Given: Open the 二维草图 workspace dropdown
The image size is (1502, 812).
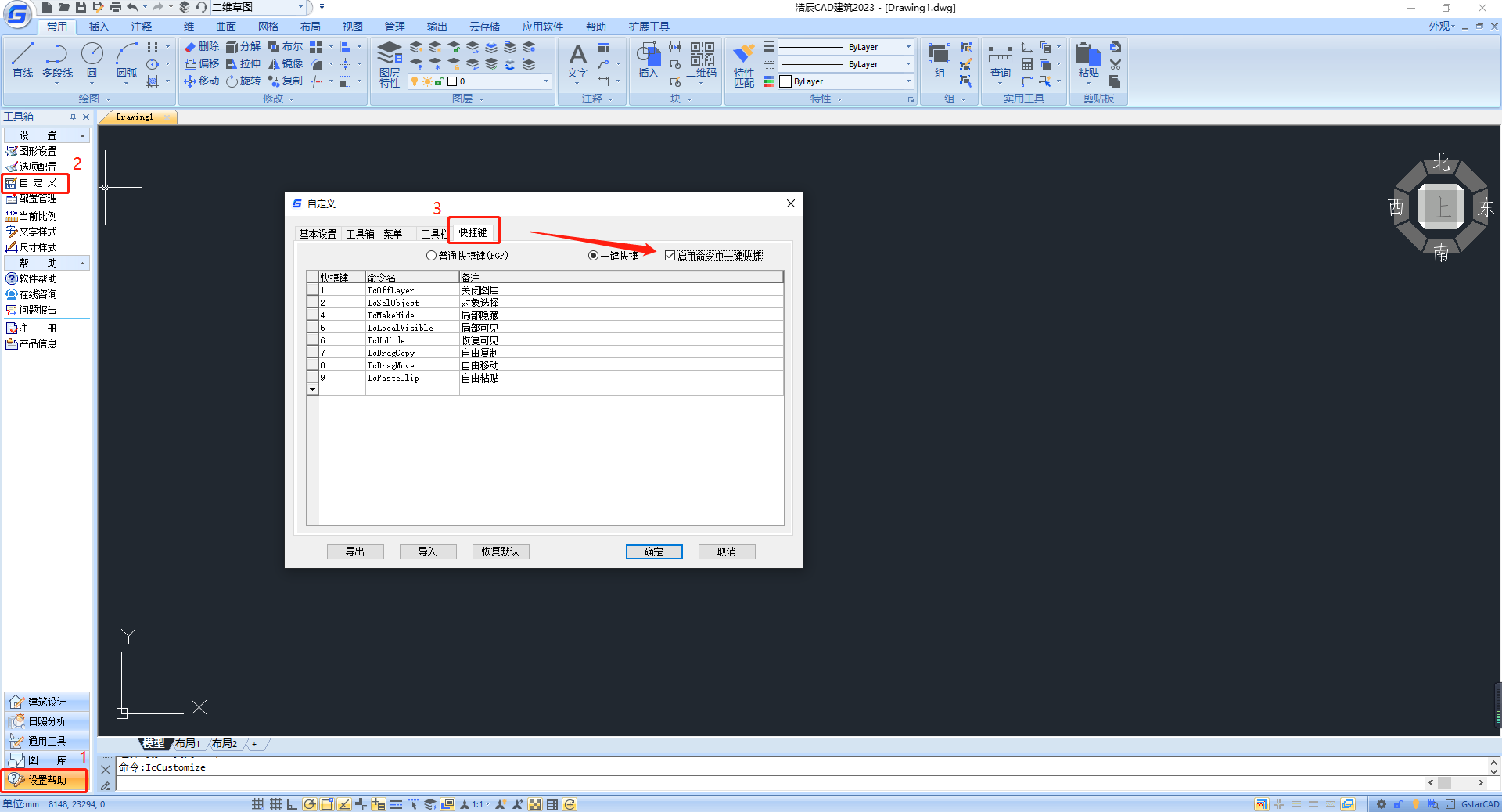Looking at the screenshot, I should [x=300, y=7].
